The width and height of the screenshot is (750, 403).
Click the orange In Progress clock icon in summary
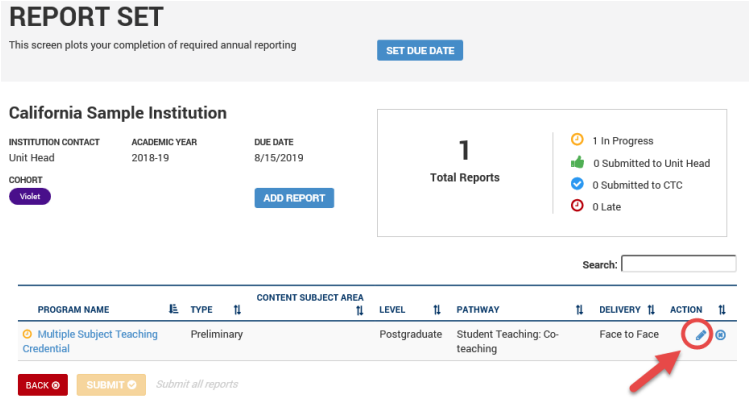click(577, 140)
